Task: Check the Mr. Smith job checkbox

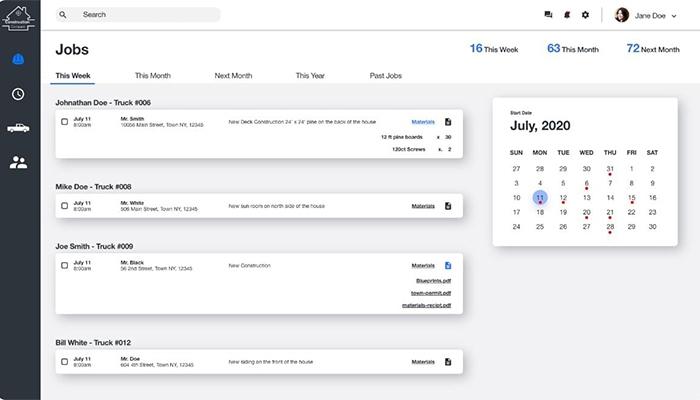Action: coord(65,121)
